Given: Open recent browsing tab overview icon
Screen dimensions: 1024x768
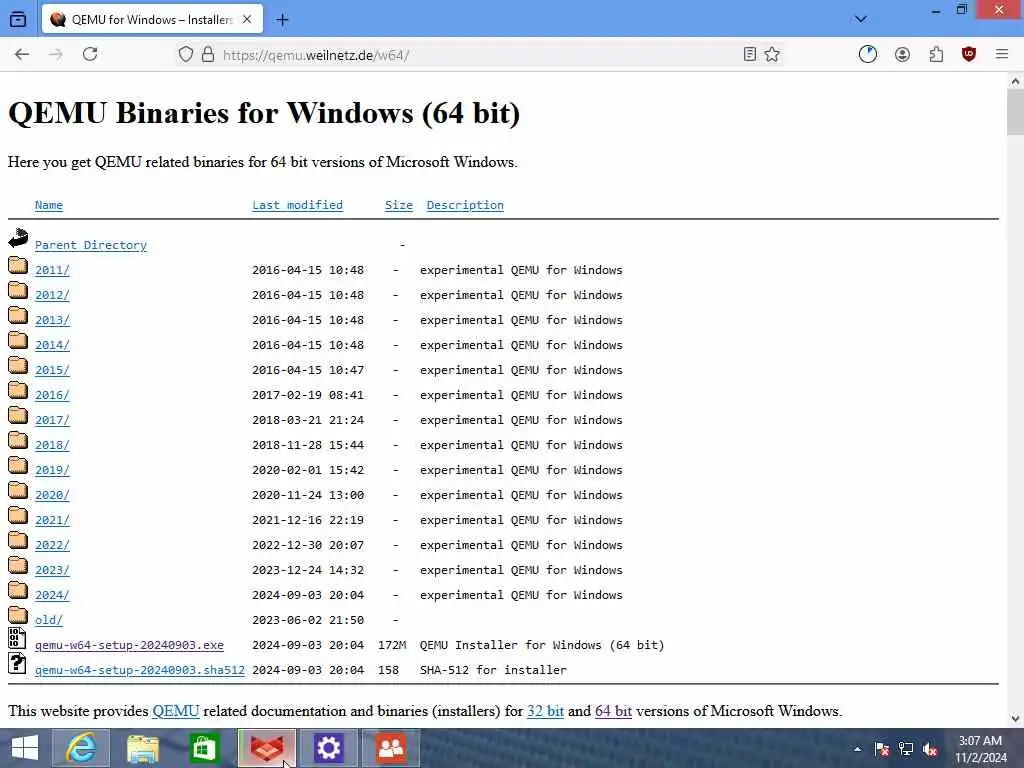Looking at the screenshot, I should coord(18,19).
